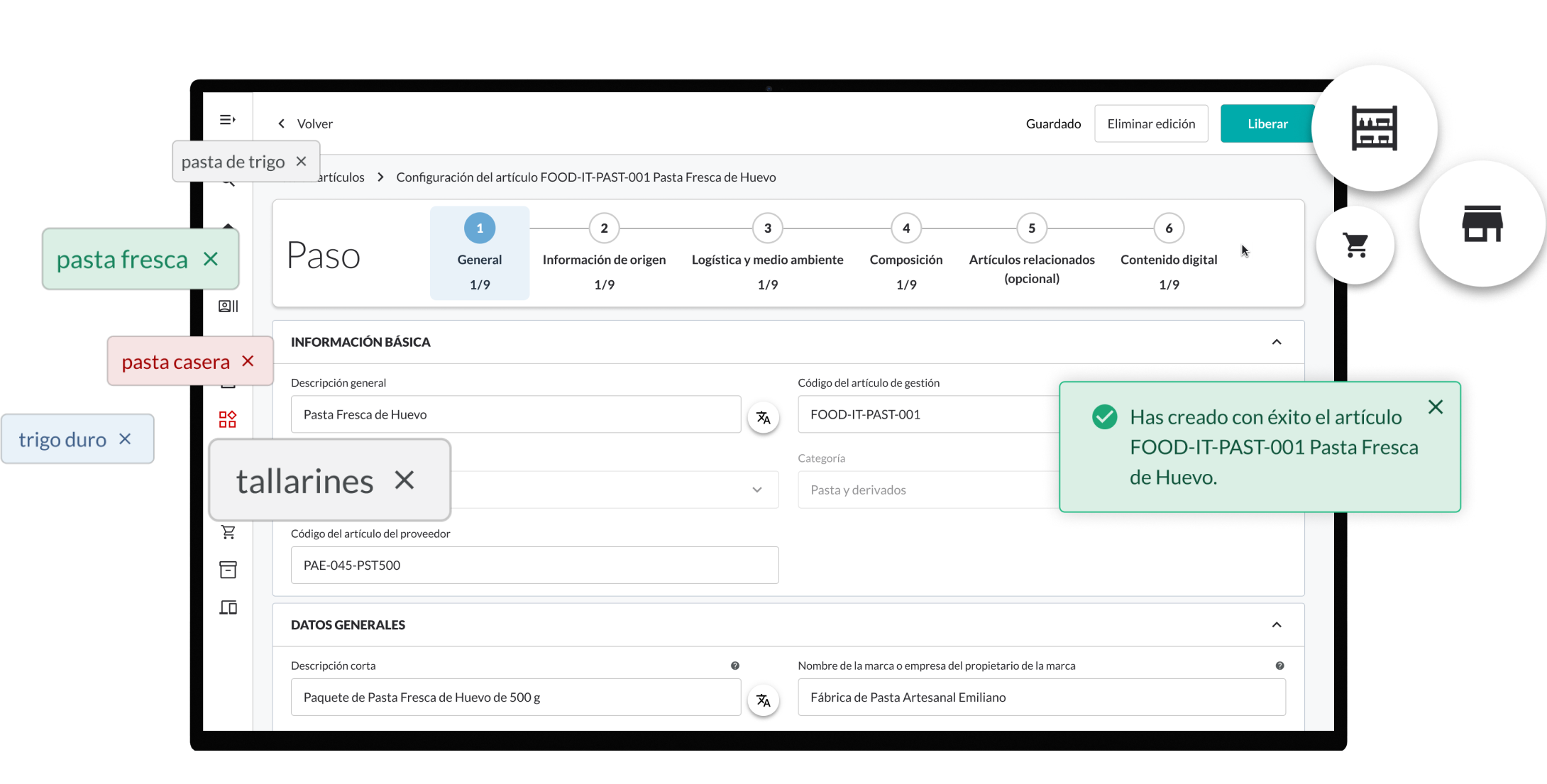Viewport: 1547px width, 784px height.
Task: Dismiss the article created success notification
Action: (1436, 407)
